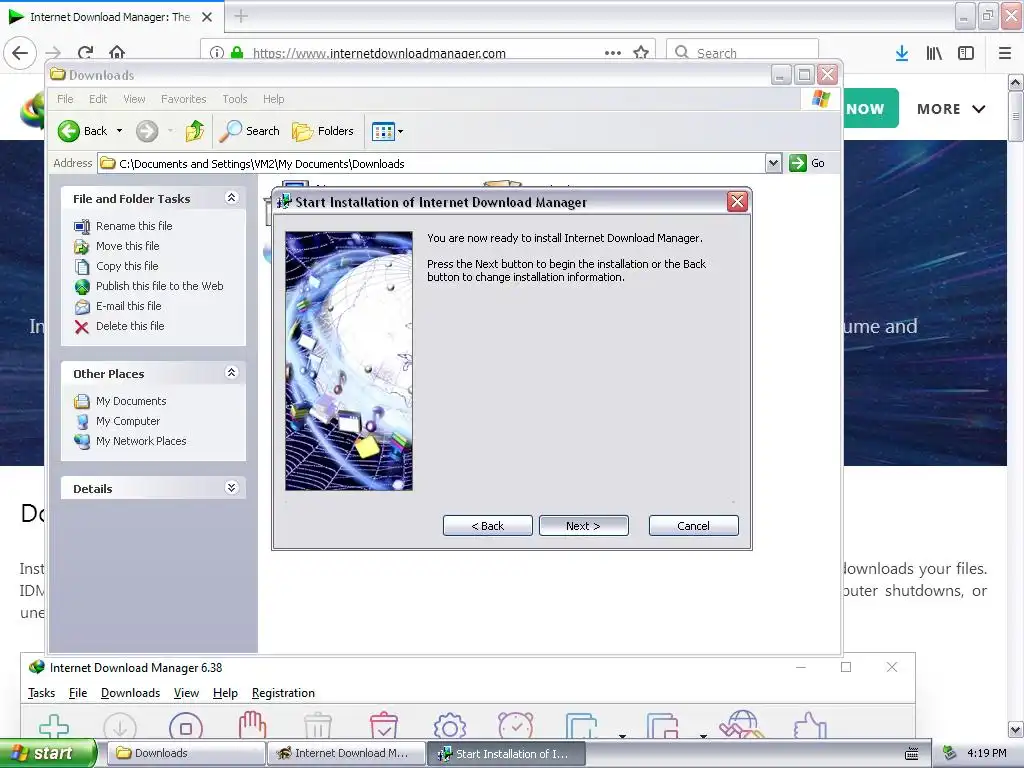This screenshot has width=1024, height=768.
Task: Click the Firefox page scrollbar down arrow
Action: pos(1016,729)
